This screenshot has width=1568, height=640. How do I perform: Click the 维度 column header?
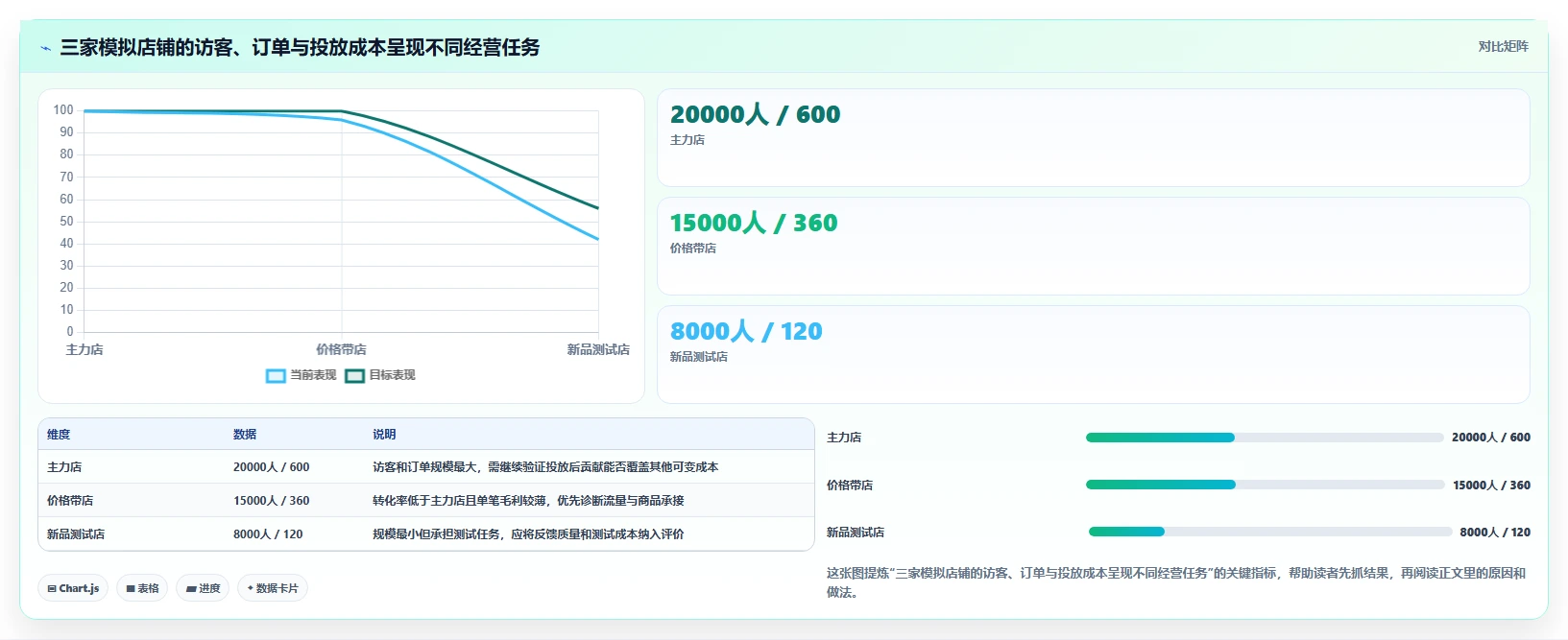click(x=59, y=435)
